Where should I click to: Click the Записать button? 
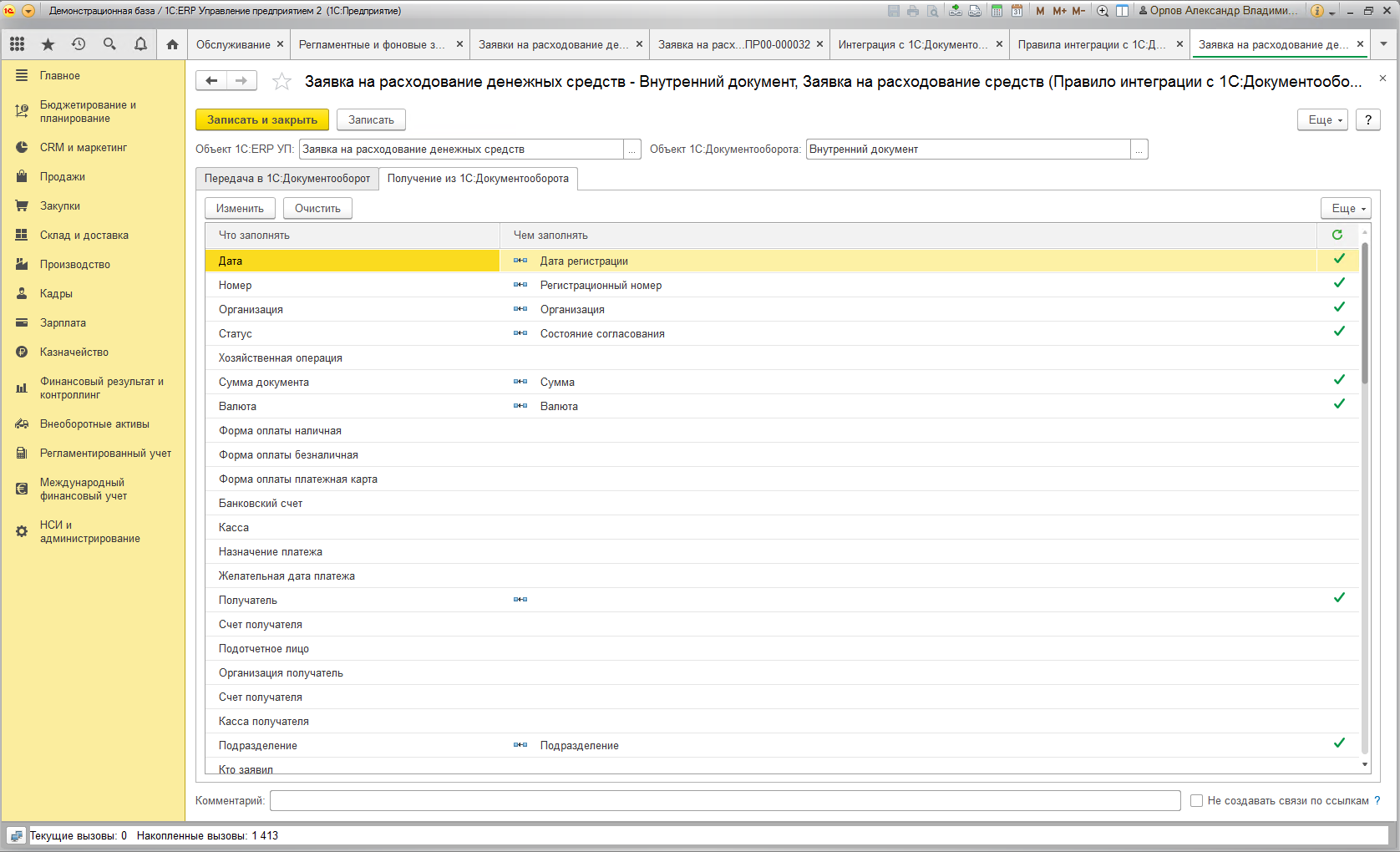click(x=371, y=119)
